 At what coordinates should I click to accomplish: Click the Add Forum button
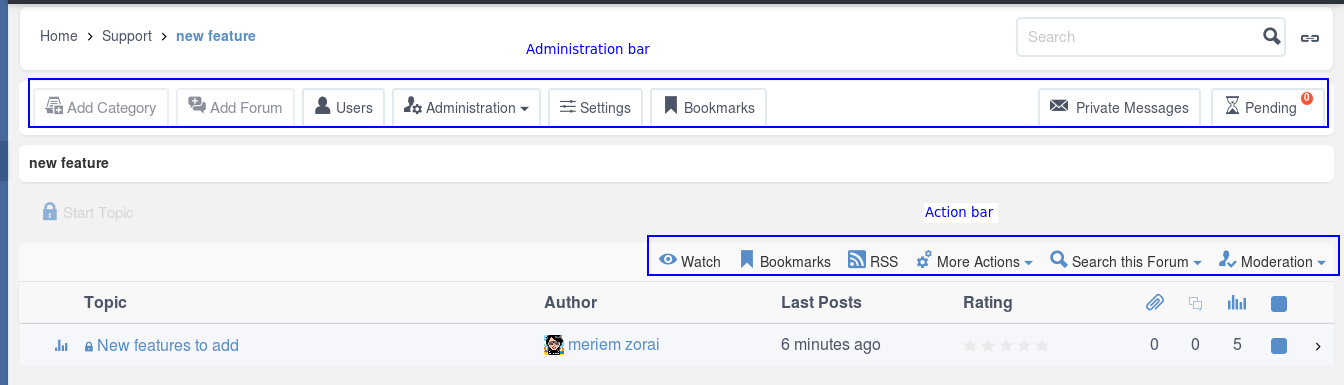(x=235, y=107)
